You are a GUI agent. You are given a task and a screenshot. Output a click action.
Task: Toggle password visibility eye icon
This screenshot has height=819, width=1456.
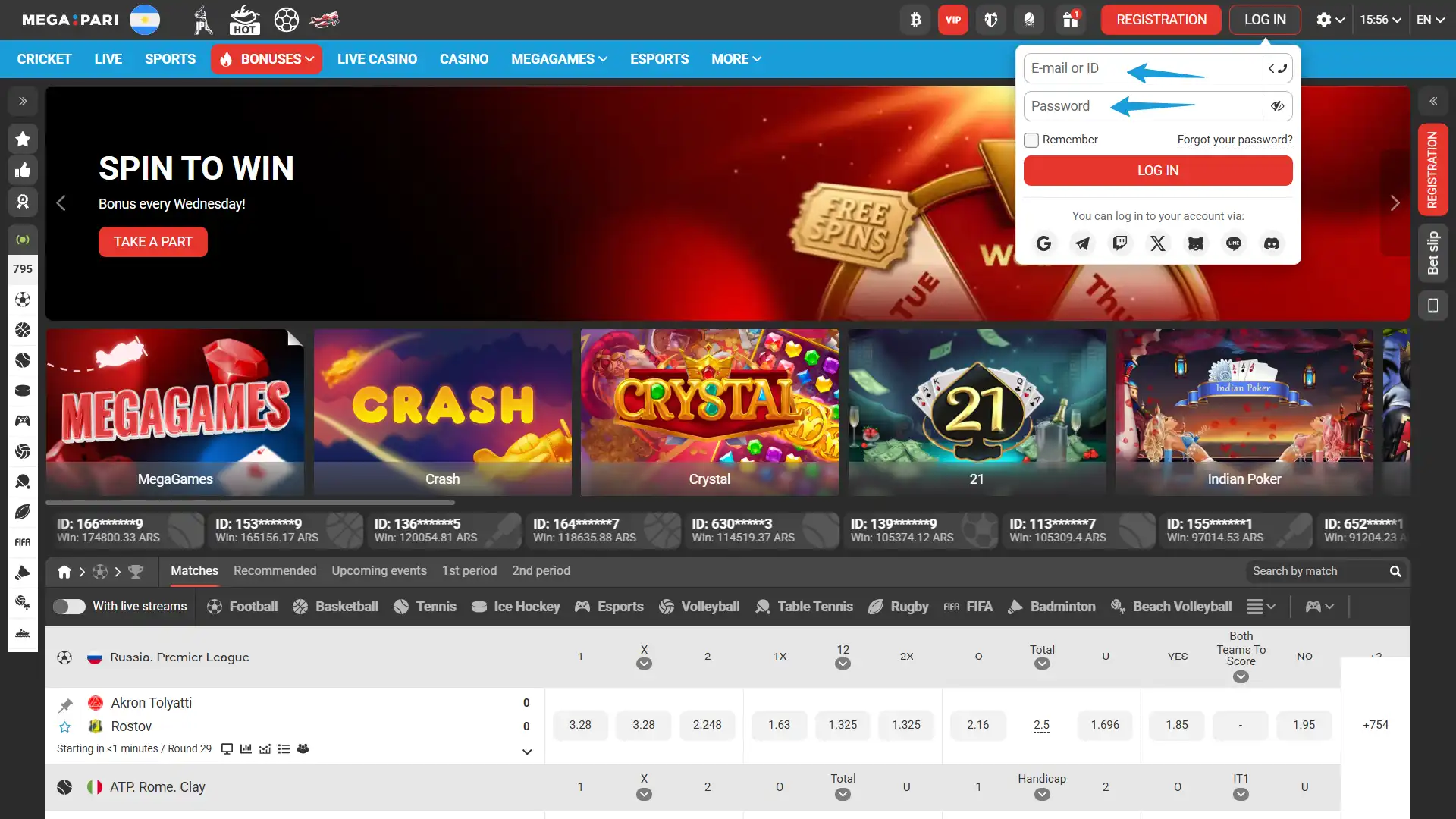click(x=1278, y=106)
